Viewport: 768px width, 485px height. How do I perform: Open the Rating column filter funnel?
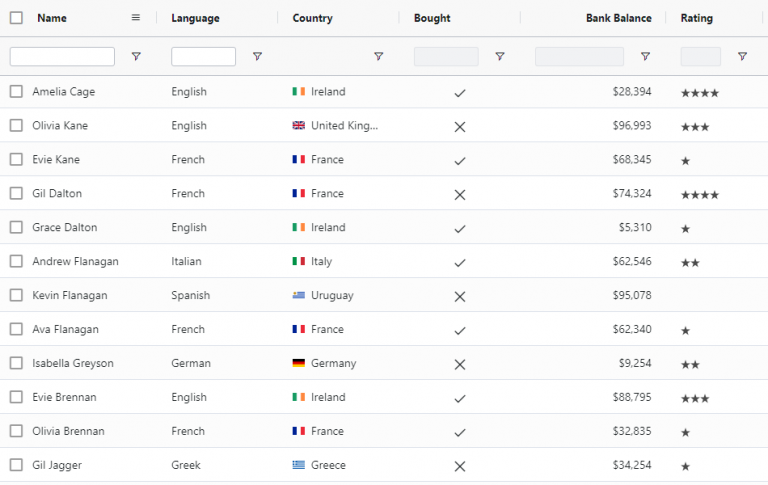[x=743, y=56]
